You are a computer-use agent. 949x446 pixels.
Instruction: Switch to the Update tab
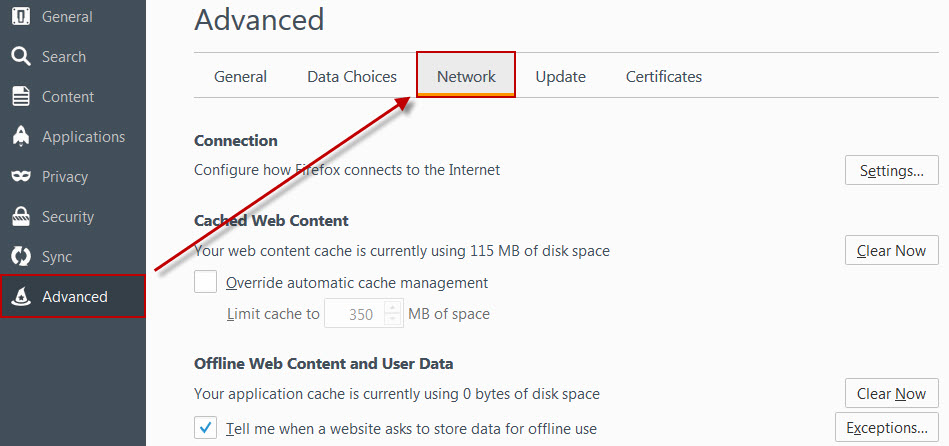pos(560,77)
